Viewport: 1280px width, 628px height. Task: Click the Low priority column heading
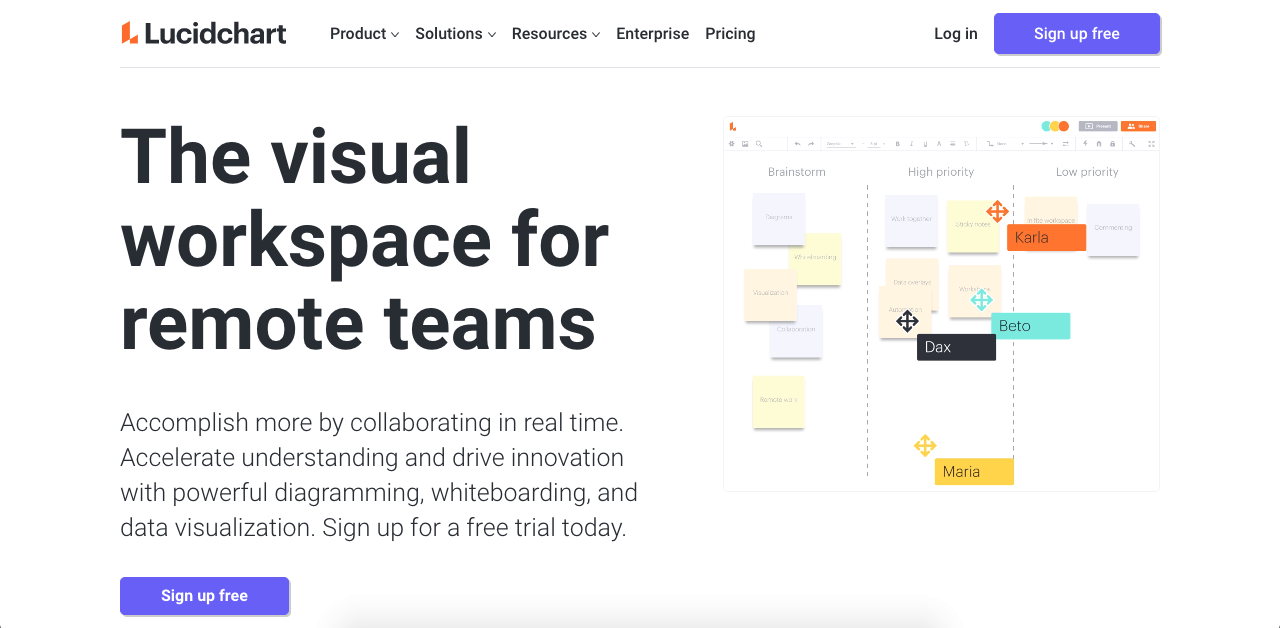[1087, 172]
